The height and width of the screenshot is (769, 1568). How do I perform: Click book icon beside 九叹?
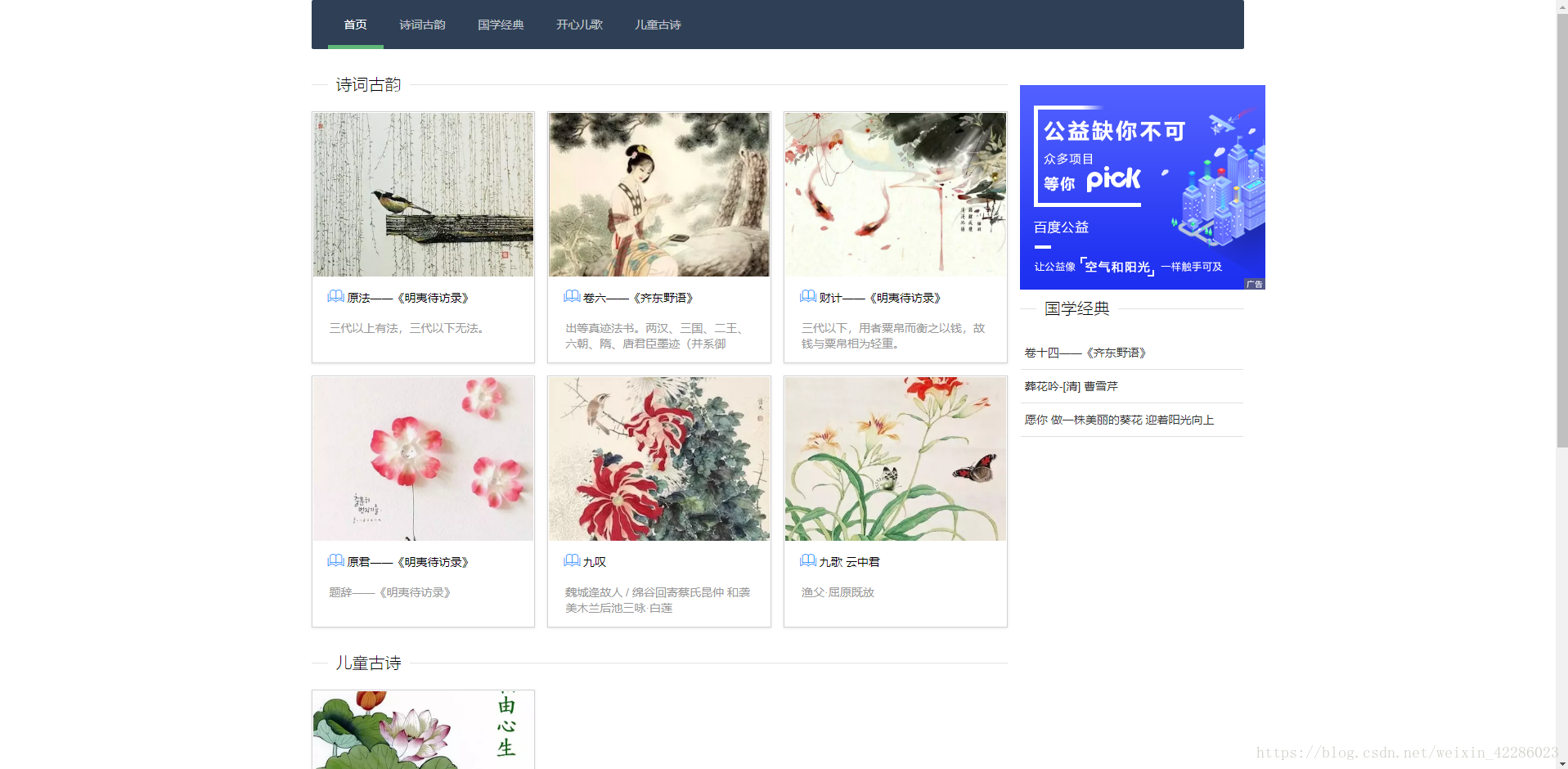tap(573, 560)
